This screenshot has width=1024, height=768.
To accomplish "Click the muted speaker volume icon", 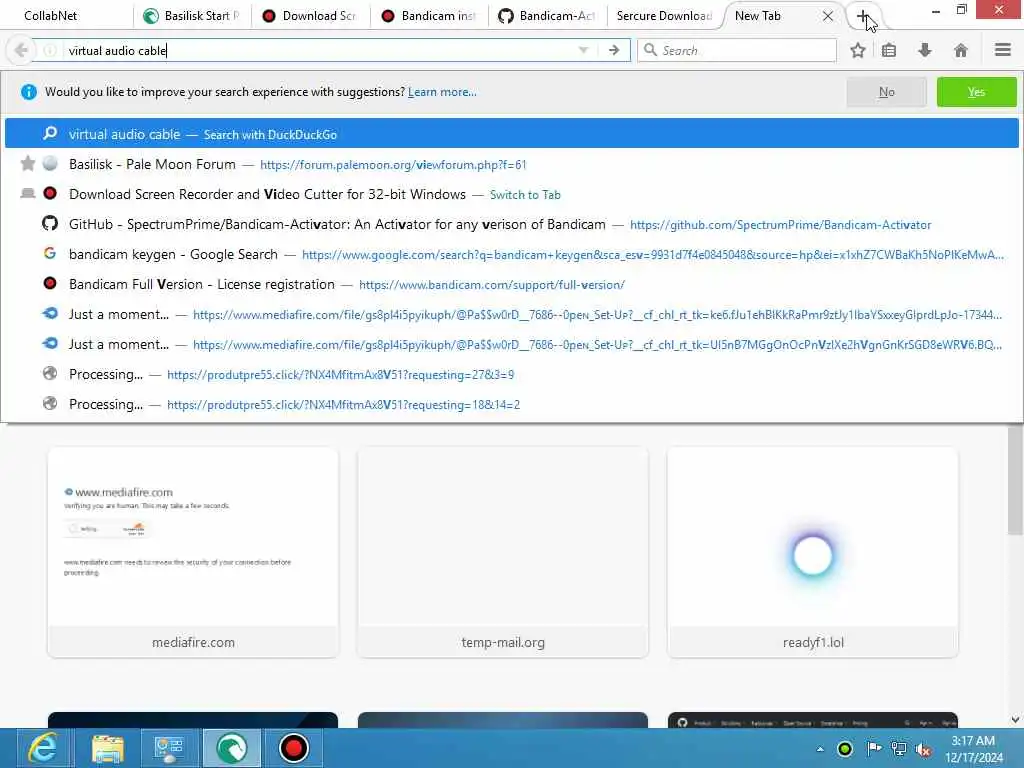I will pyautogui.click(x=923, y=750).
